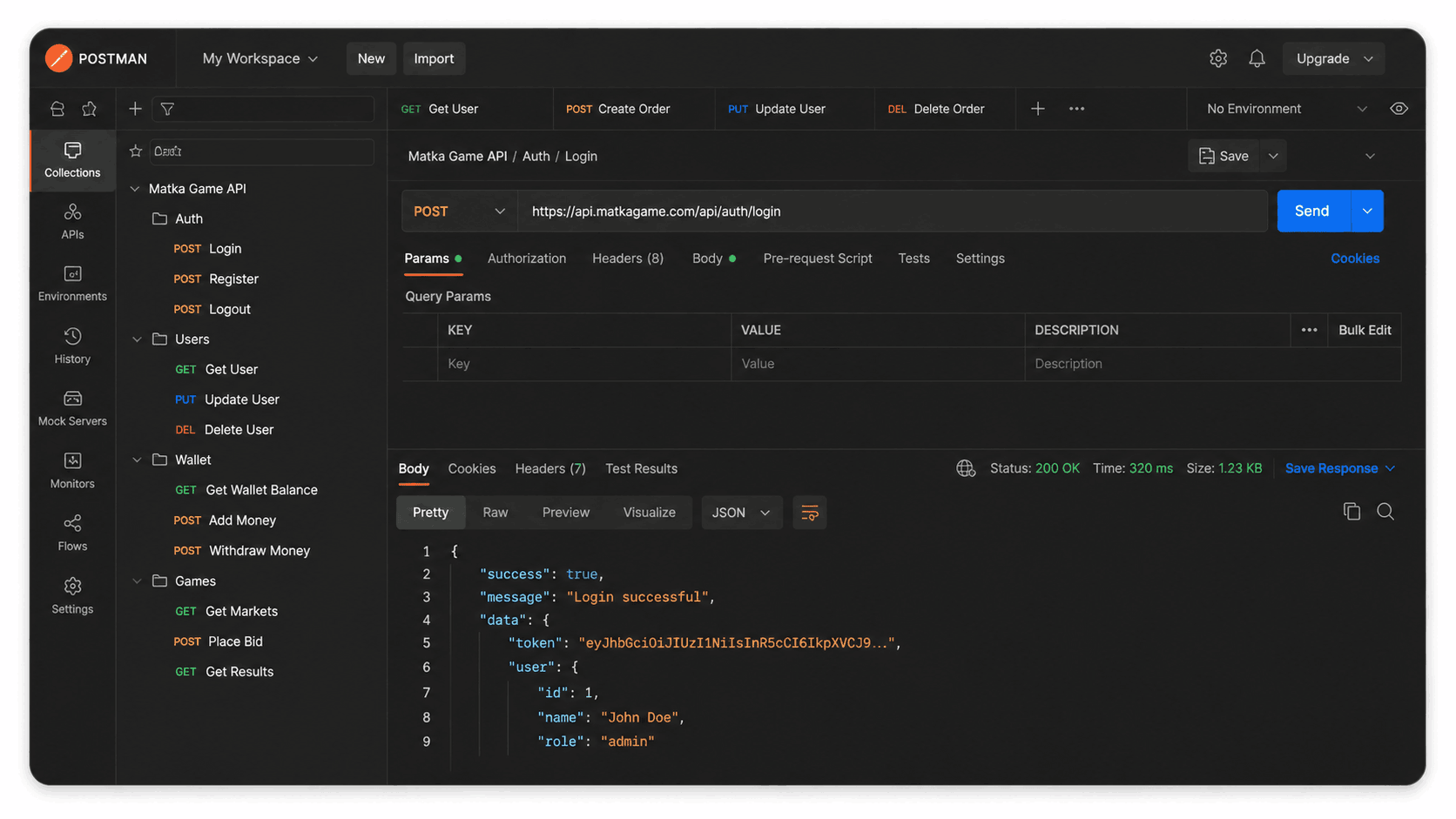
Task: Open the APIs sidebar panel
Action: click(72, 222)
